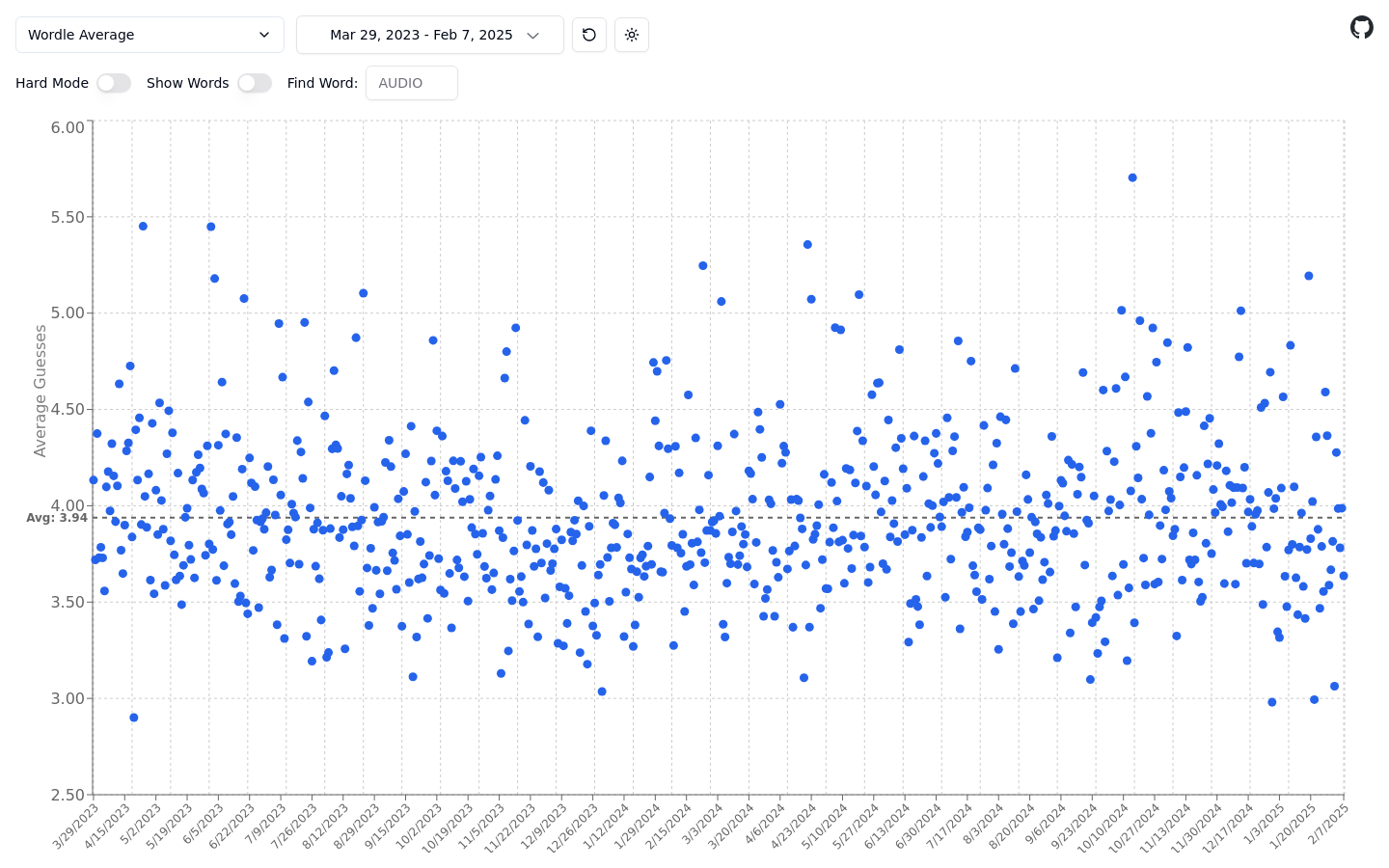Screen dimensions: 1389x868
Task: Click the "5.00" y-axis value
Action: point(68,313)
